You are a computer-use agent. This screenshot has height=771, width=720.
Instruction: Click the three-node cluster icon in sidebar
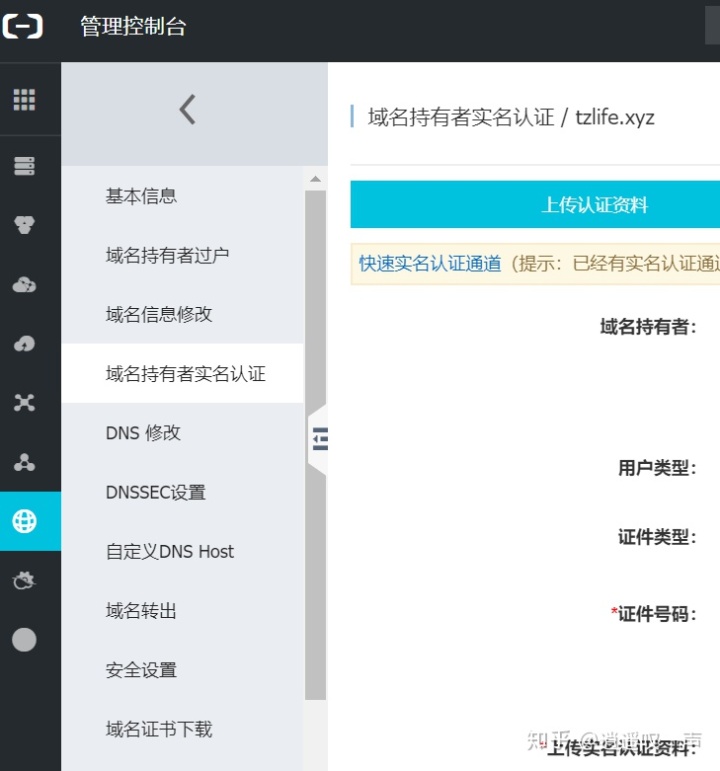click(x=24, y=462)
